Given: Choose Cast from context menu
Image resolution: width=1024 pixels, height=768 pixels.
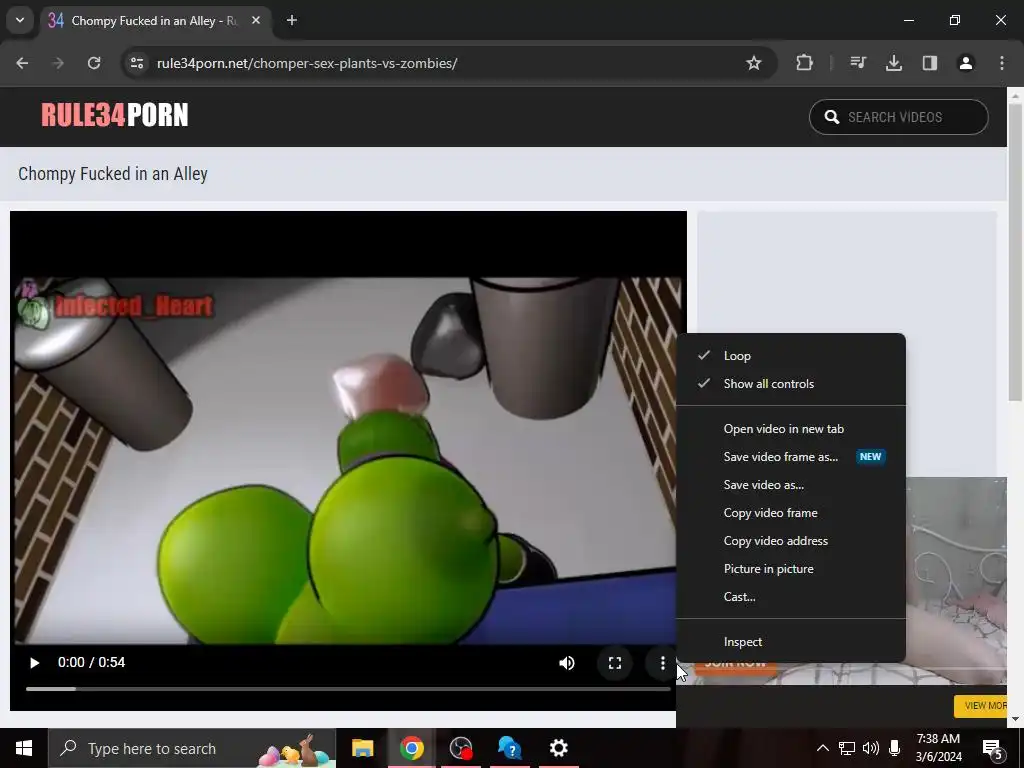Looking at the screenshot, I should click(x=791, y=597).
